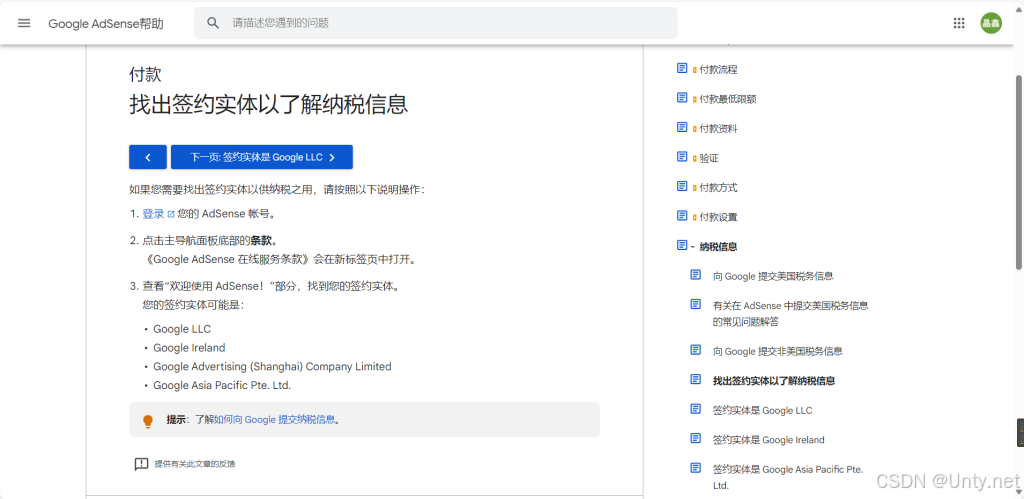Click list item Google Advertising (Shanghai) Company Limited

tap(272, 367)
